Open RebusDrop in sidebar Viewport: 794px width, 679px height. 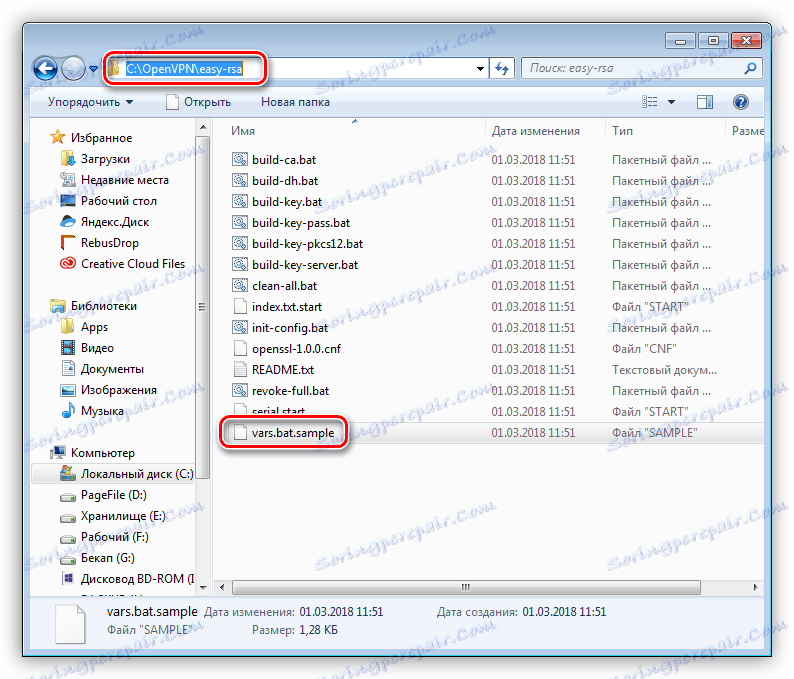click(x=100, y=243)
